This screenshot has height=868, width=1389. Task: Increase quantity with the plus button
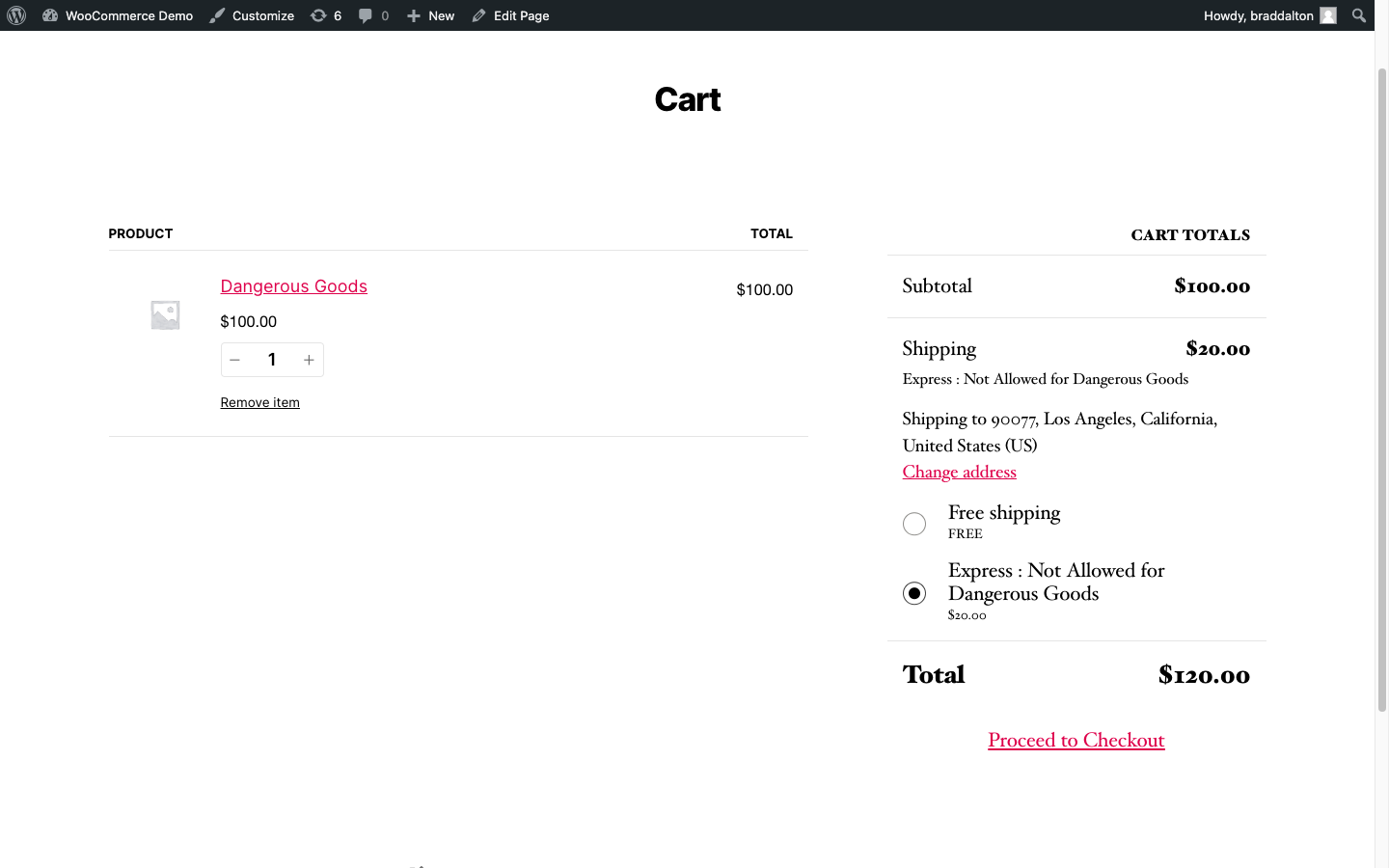[309, 360]
